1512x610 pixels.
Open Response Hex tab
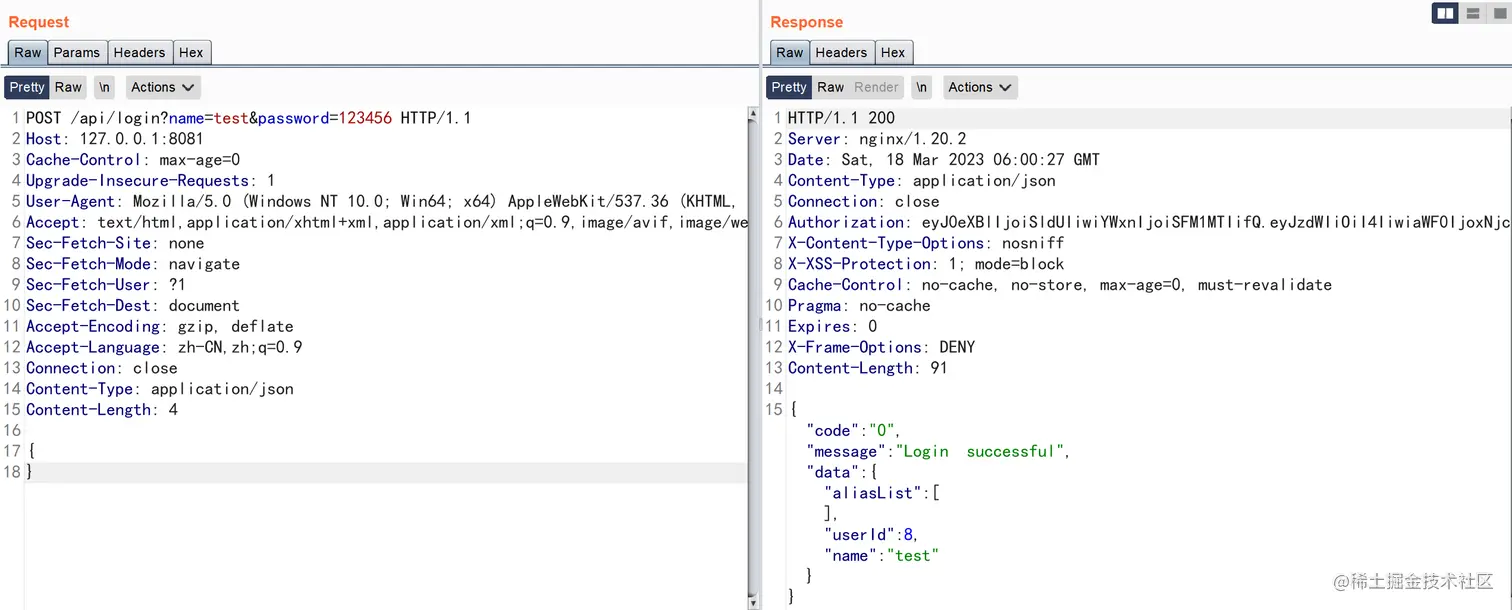point(893,53)
